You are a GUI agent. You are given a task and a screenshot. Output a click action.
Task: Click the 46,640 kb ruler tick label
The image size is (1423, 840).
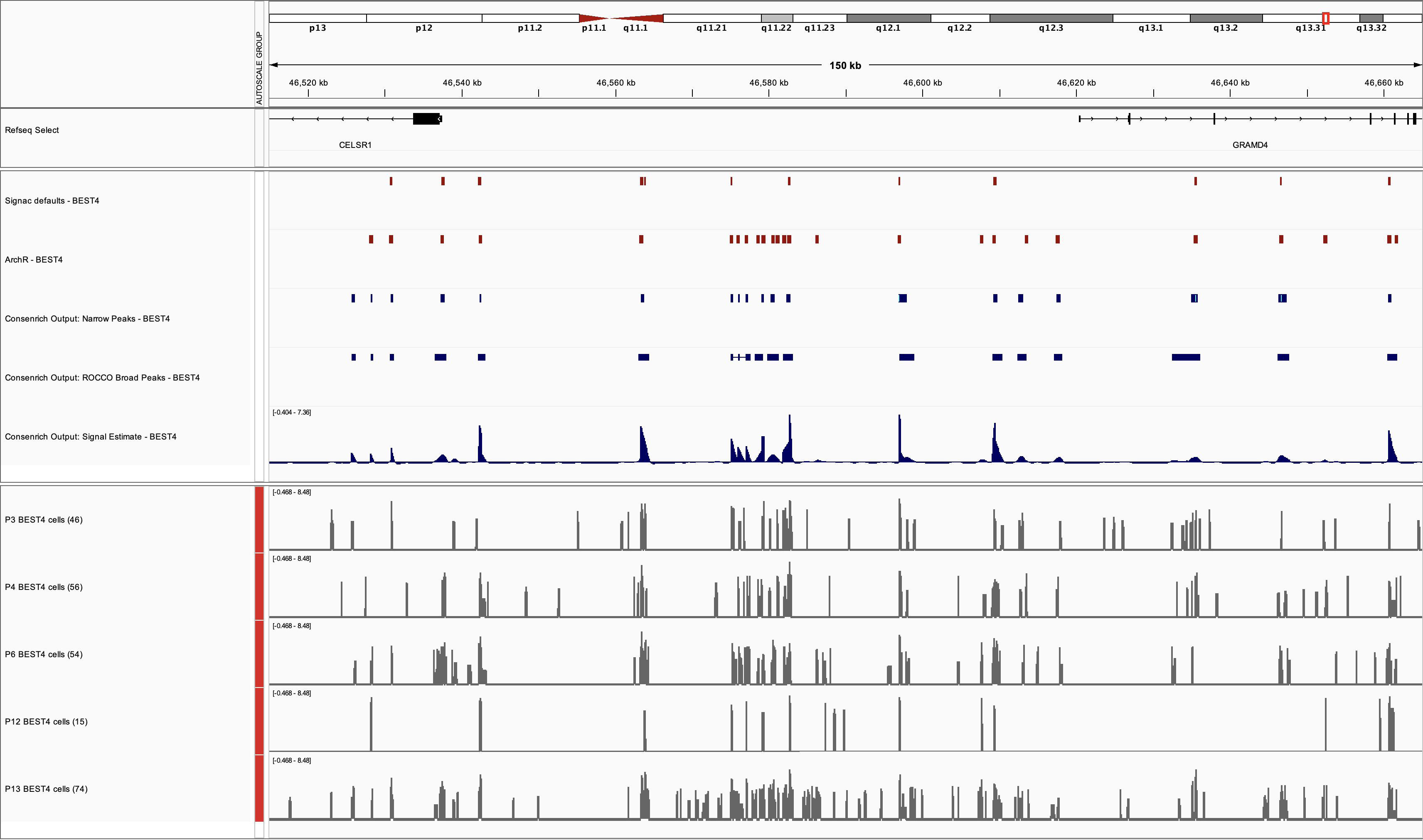[x=1230, y=83]
